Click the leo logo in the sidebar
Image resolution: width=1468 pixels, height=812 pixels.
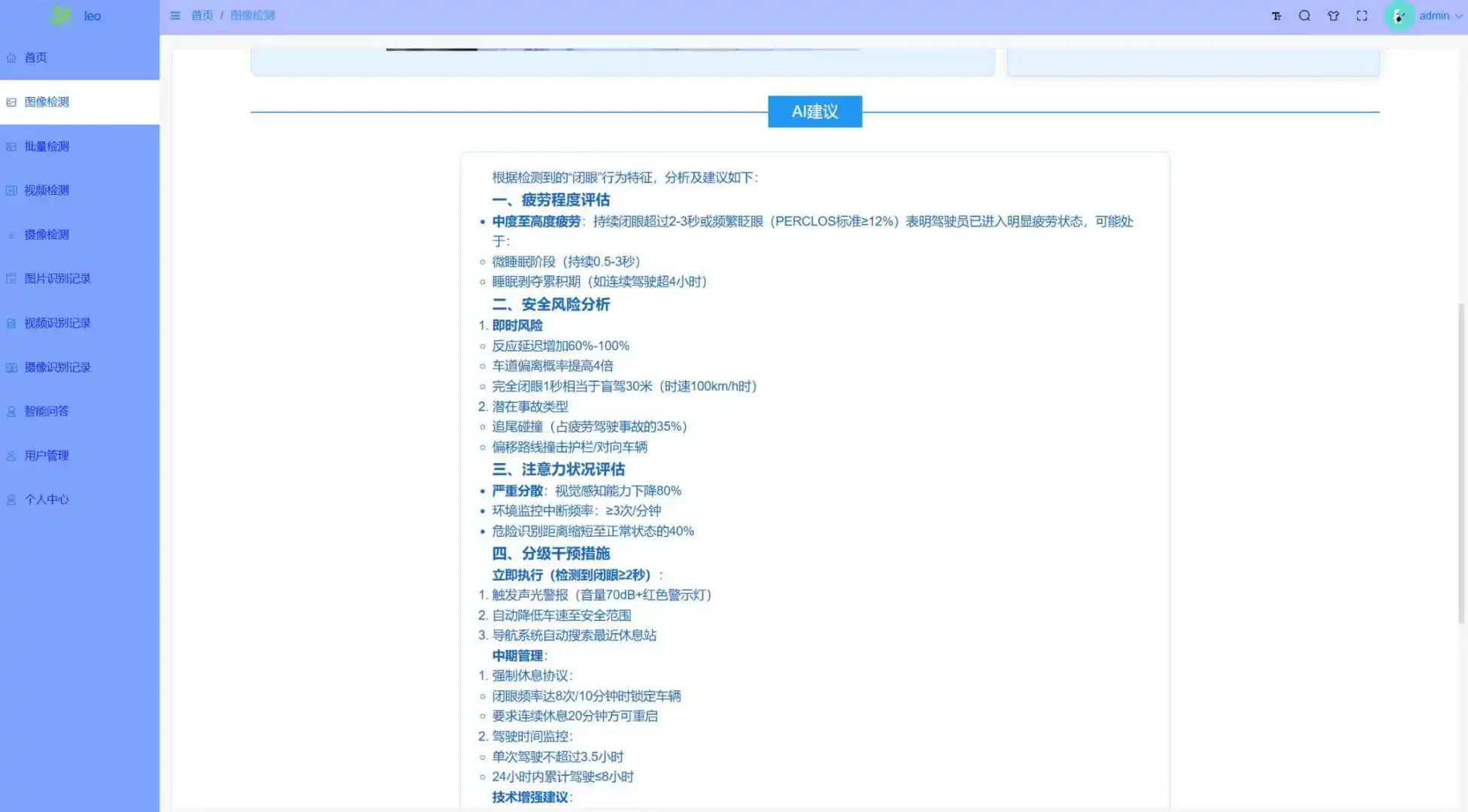pyautogui.click(x=59, y=15)
